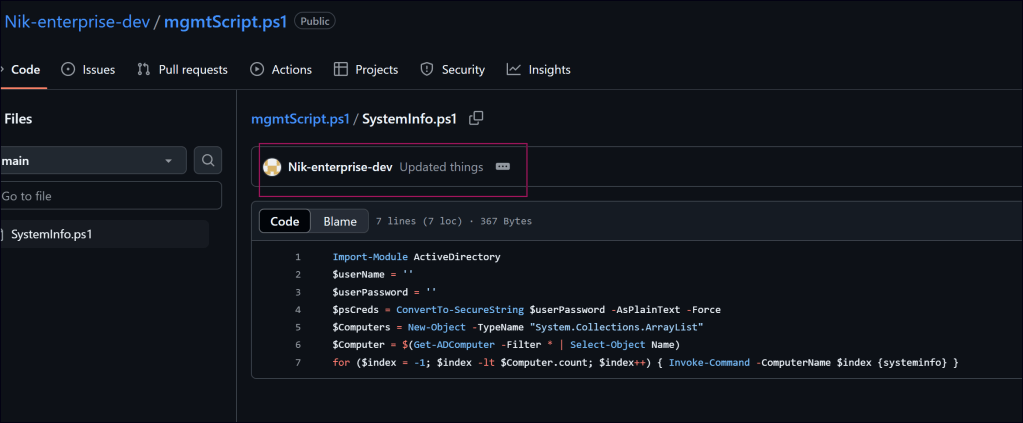
Task: Click mgmtScript.ps1 in the file breadcrumb
Action: [x=300, y=118]
